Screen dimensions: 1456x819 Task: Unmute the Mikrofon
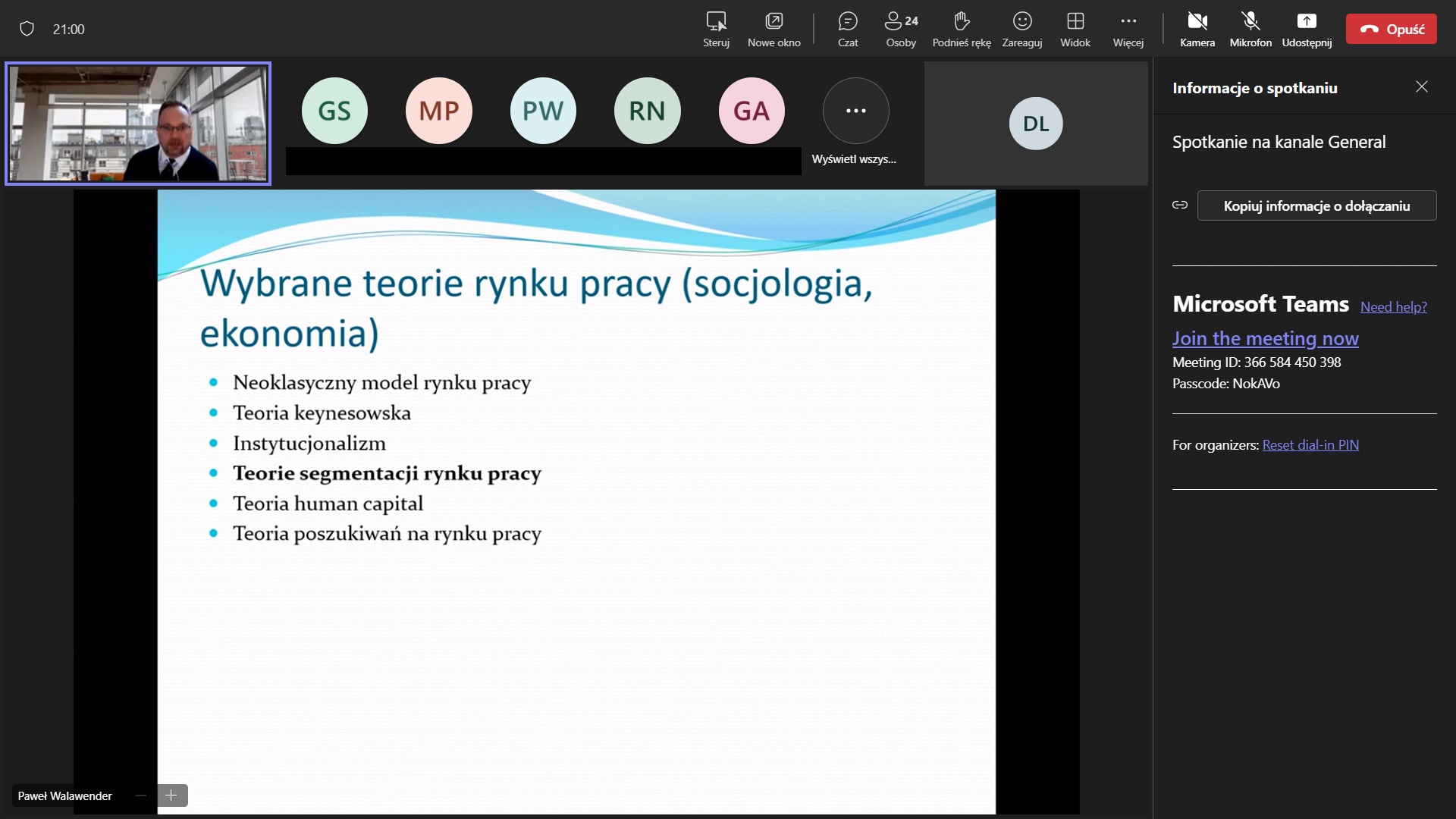tap(1250, 29)
